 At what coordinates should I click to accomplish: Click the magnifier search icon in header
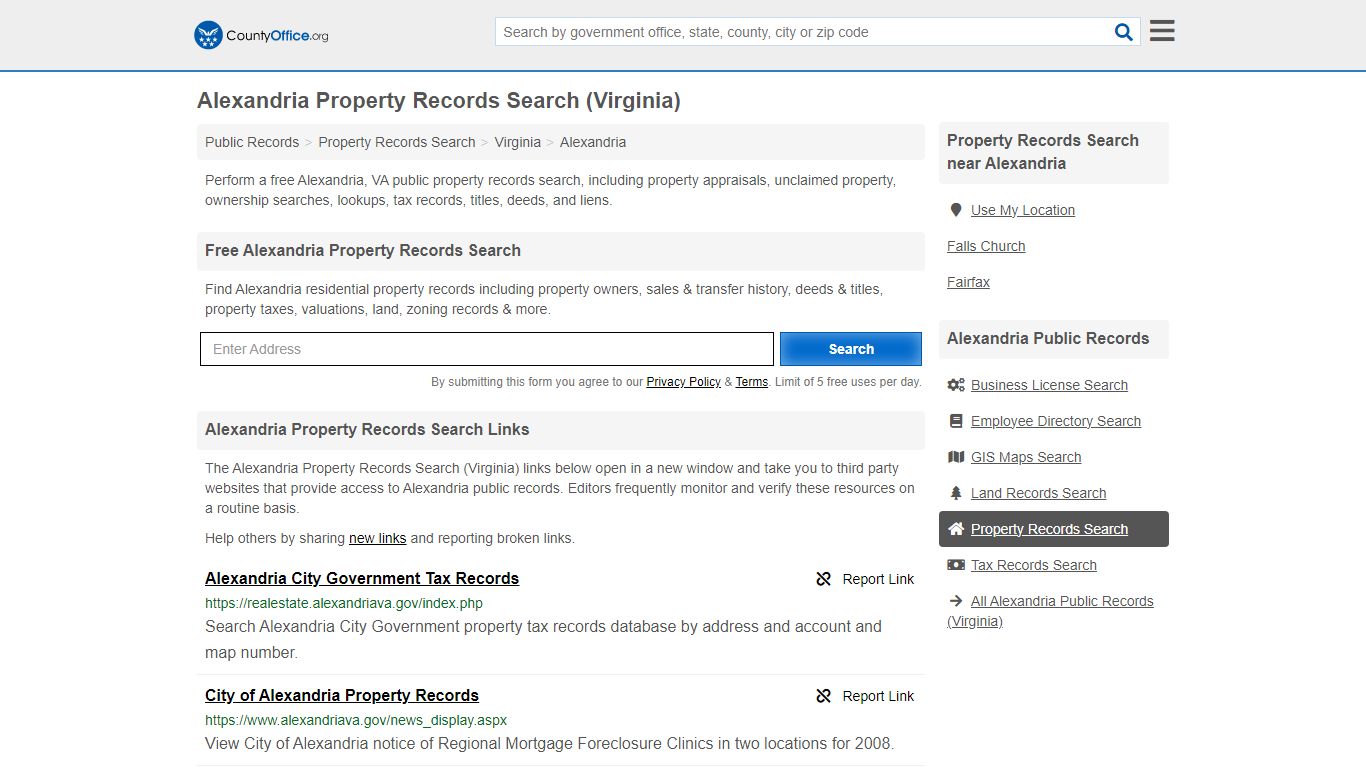click(1124, 32)
